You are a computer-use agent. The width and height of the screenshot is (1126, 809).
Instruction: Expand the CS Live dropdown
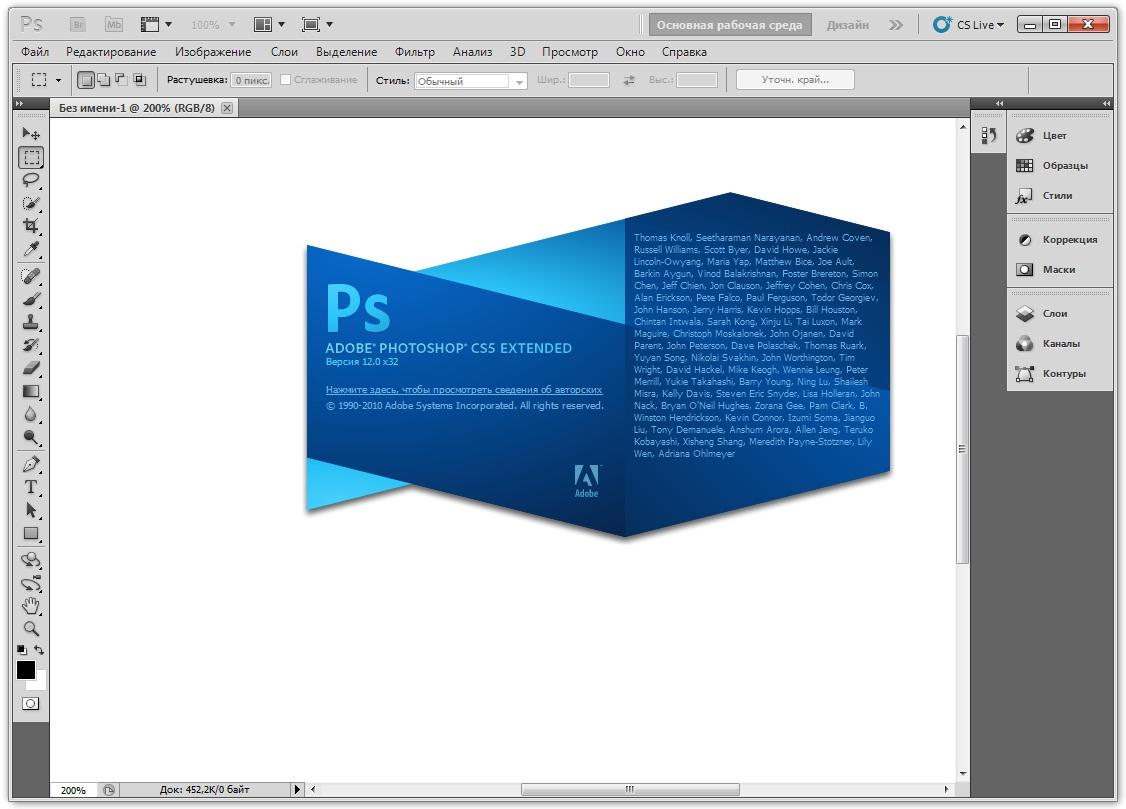[x=968, y=25]
